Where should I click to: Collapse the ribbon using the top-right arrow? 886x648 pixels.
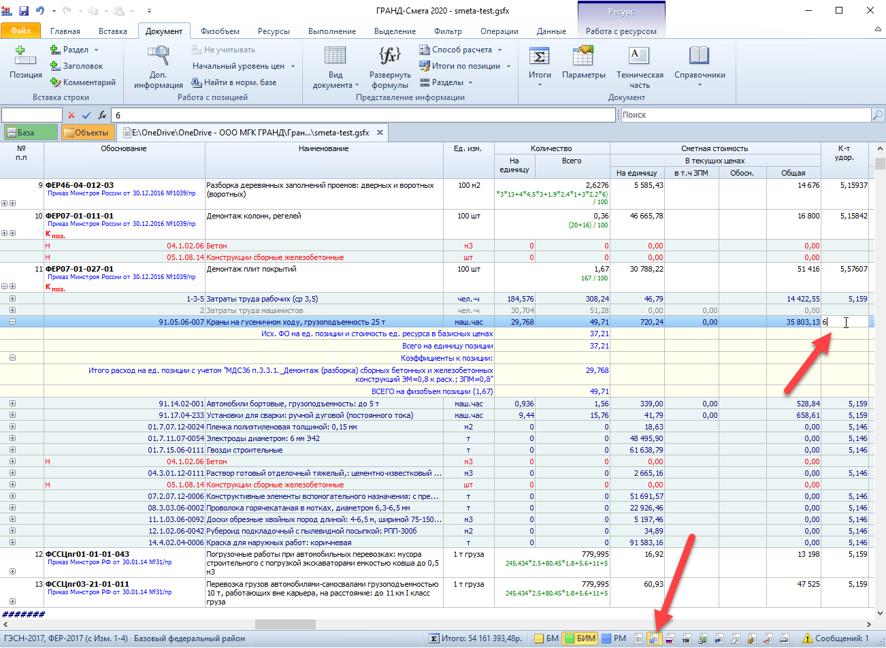(878, 30)
